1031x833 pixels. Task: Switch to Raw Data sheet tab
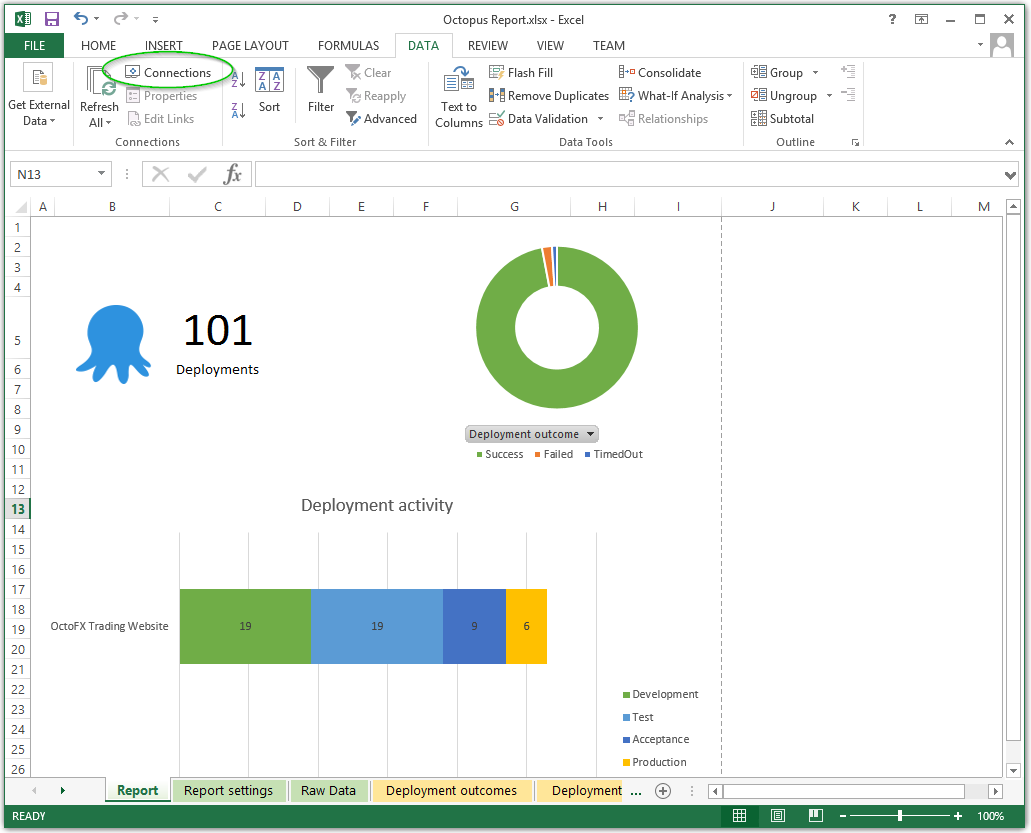click(328, 791)
